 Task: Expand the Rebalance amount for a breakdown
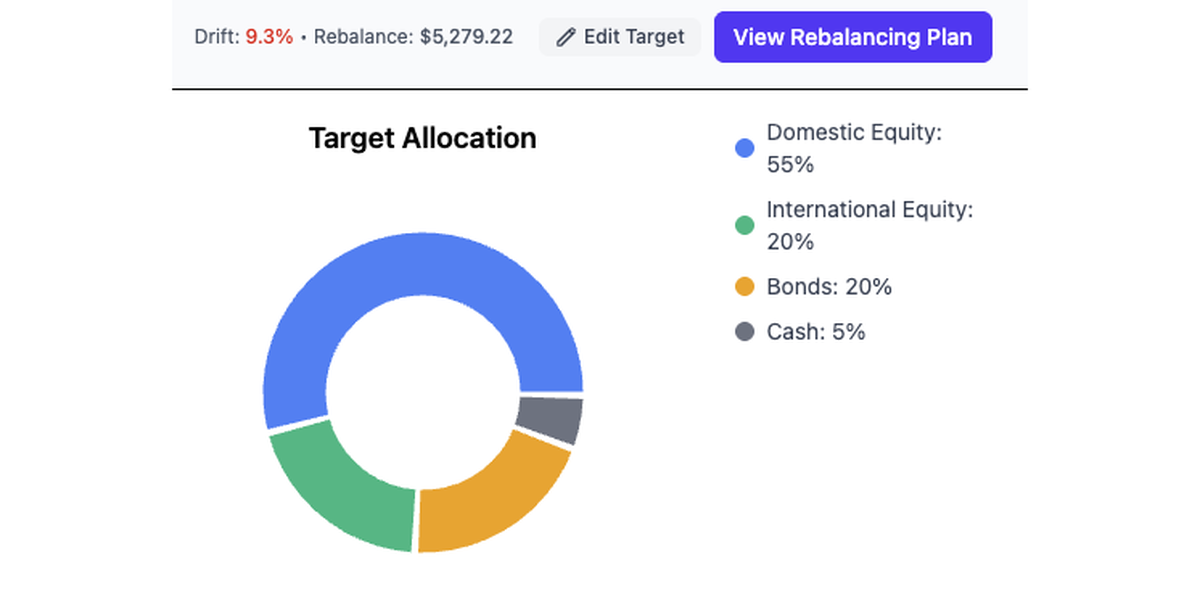[x=413, y=36]
